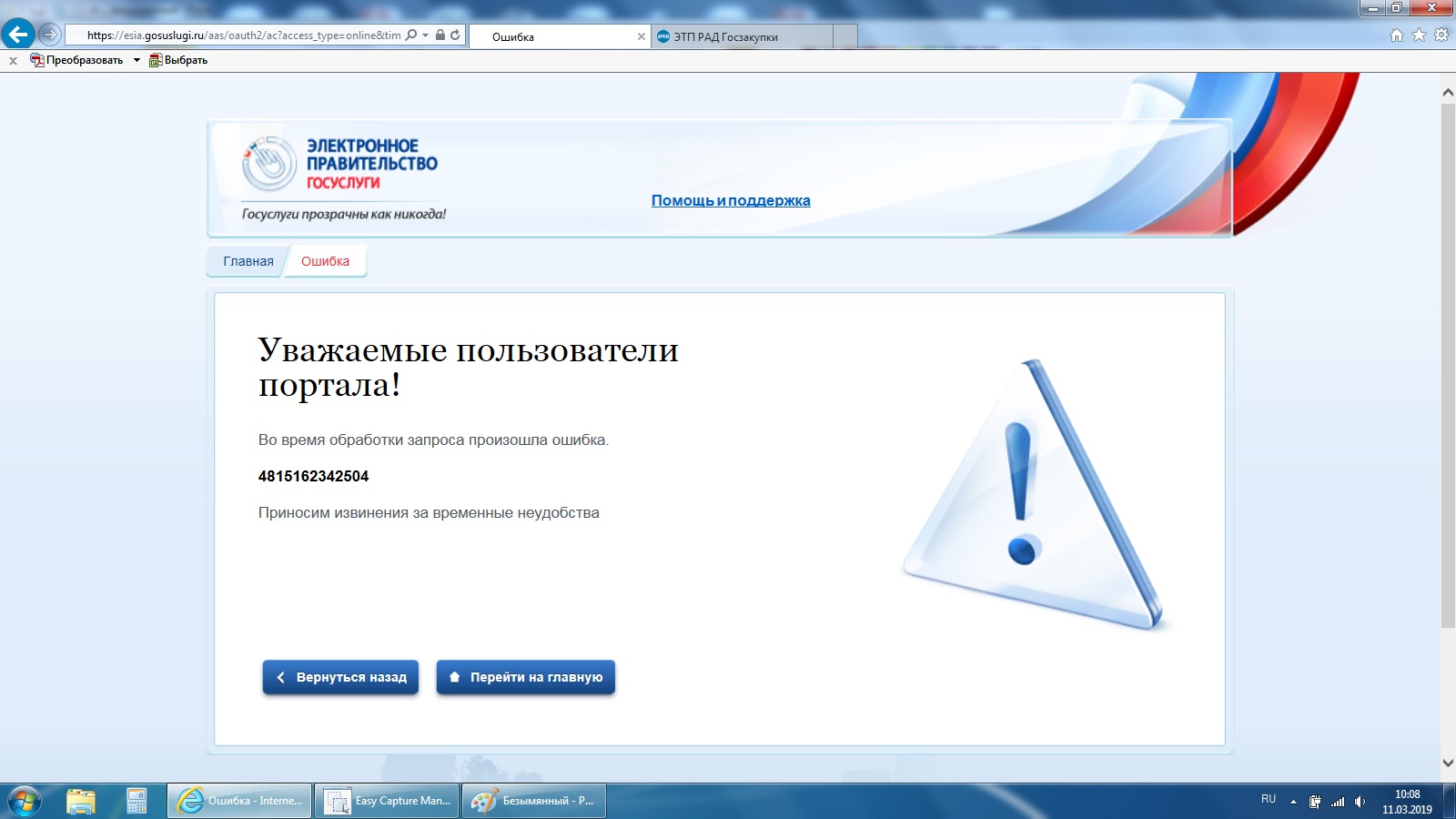Open File Explorer from taskbar
The image size is (1456, 819).
pyautogui.click(x=81, y=801)
